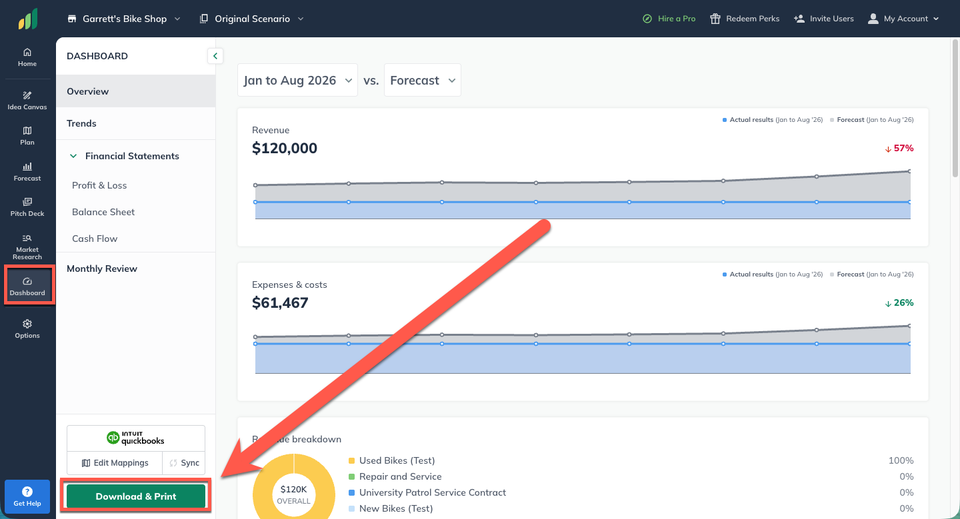Viewport: 960px width, 519px height.
Task: Open the Forecast section
Action: [x=27, y=172]
